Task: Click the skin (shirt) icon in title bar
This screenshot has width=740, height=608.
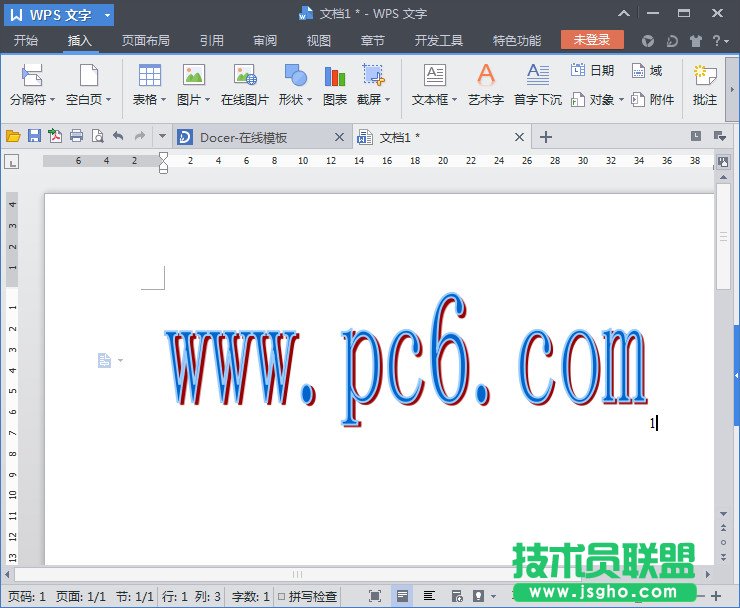Action: coord(695,41)
